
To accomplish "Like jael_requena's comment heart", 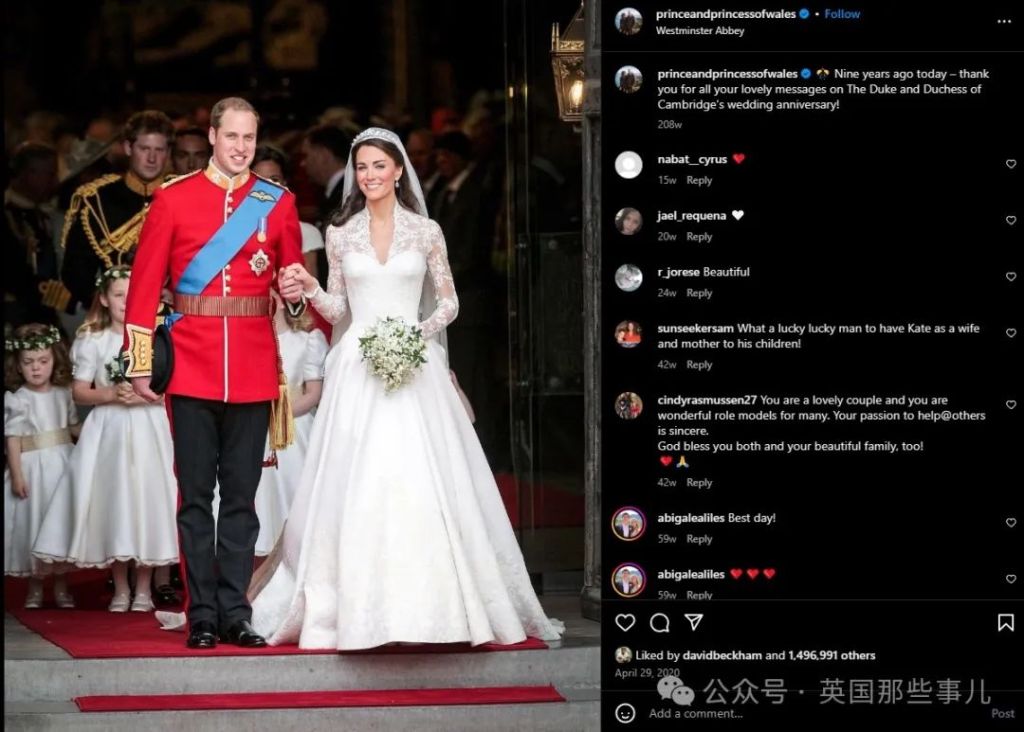I will pos(1011,220).
